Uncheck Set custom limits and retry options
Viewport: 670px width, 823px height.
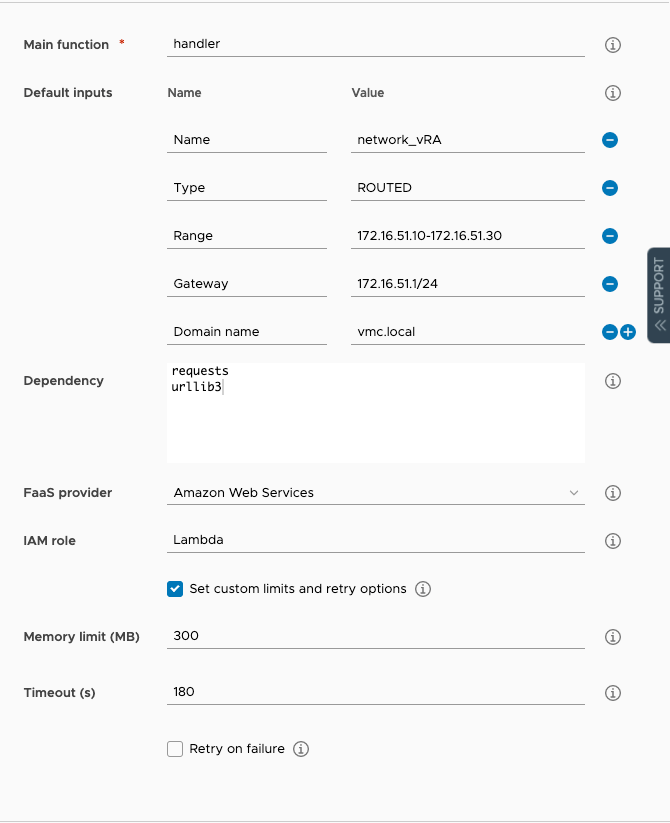tap(175, 589)
